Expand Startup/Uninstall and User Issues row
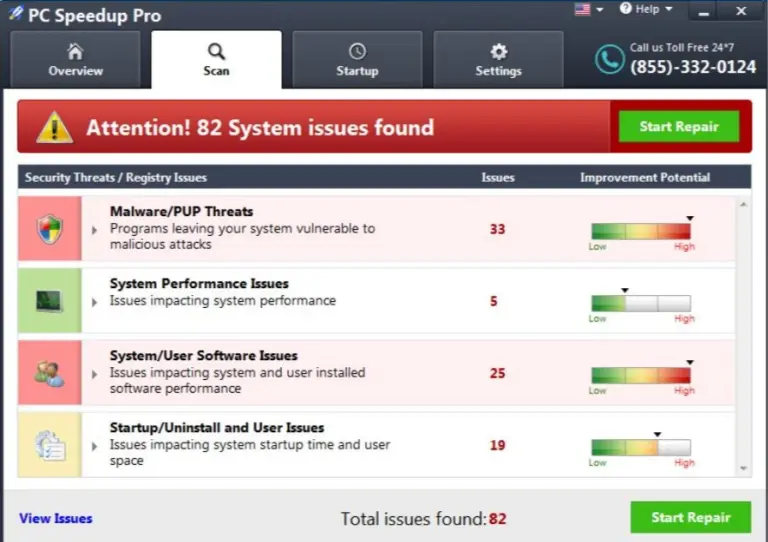The height and width of the screenshot is (542, 768). [95, 447]
